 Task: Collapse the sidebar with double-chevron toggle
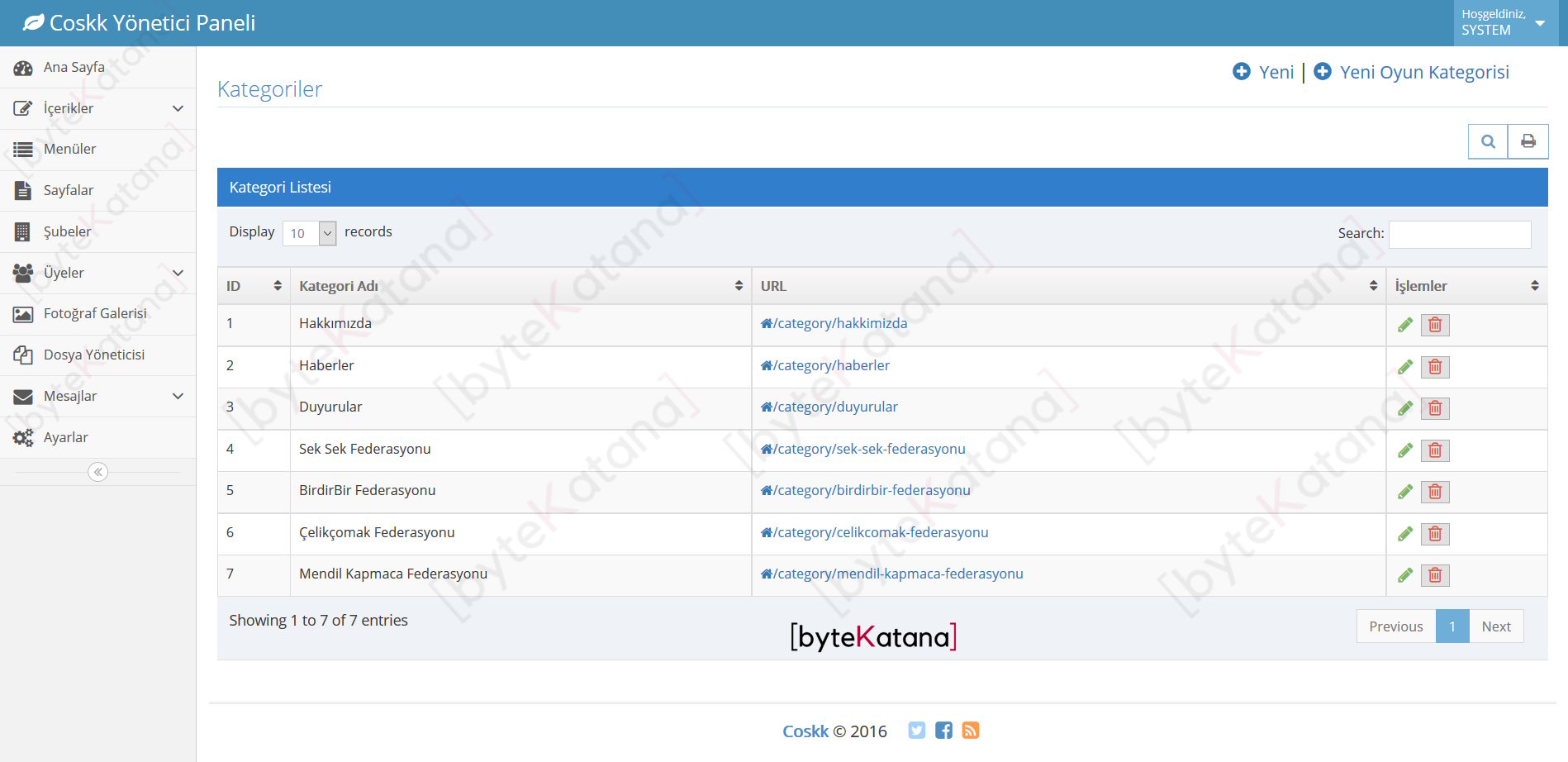tap(97, 472)
